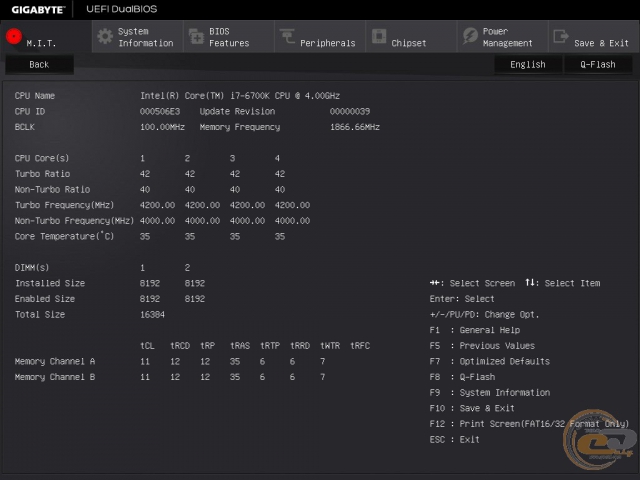Click ESC Exit hint

tap(454, 440)
